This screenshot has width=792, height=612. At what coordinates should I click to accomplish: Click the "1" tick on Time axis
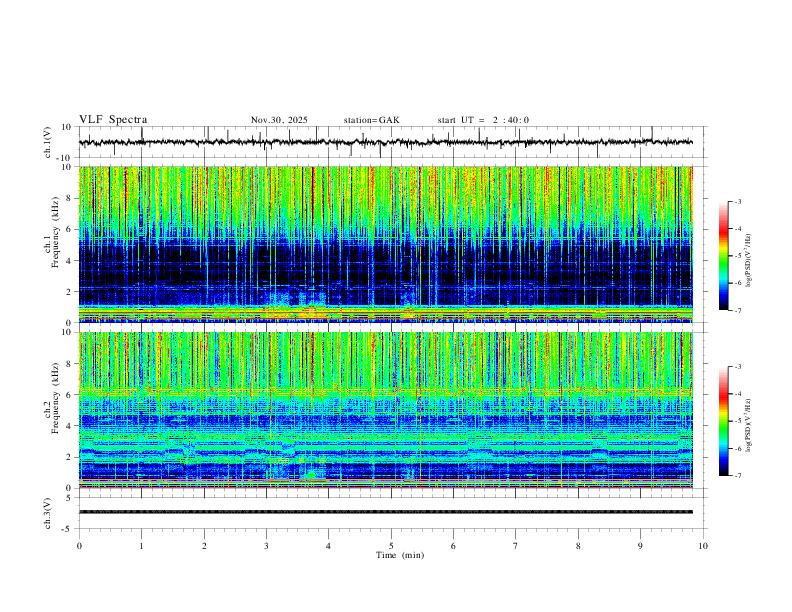[141, 546]
